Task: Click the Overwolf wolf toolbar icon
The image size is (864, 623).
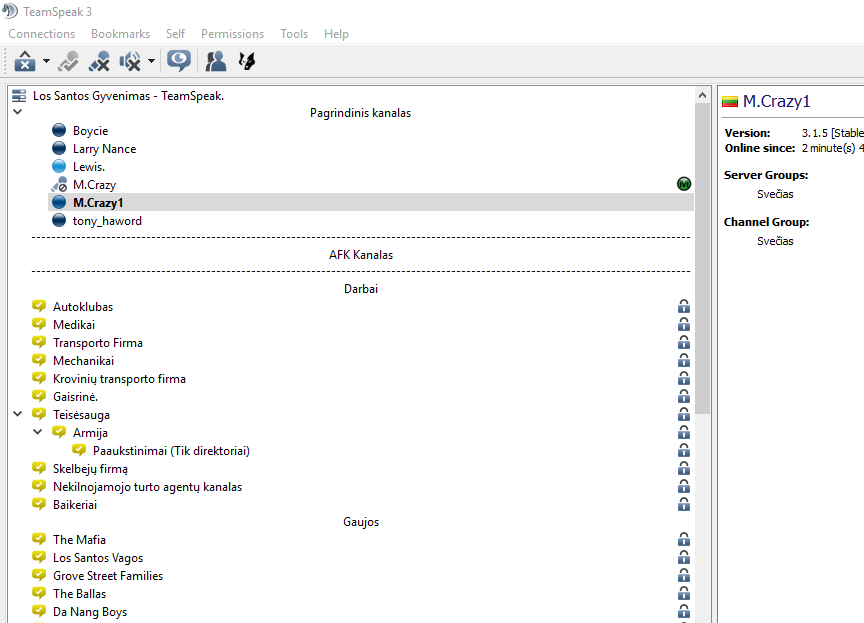Action: click(247, 61)
